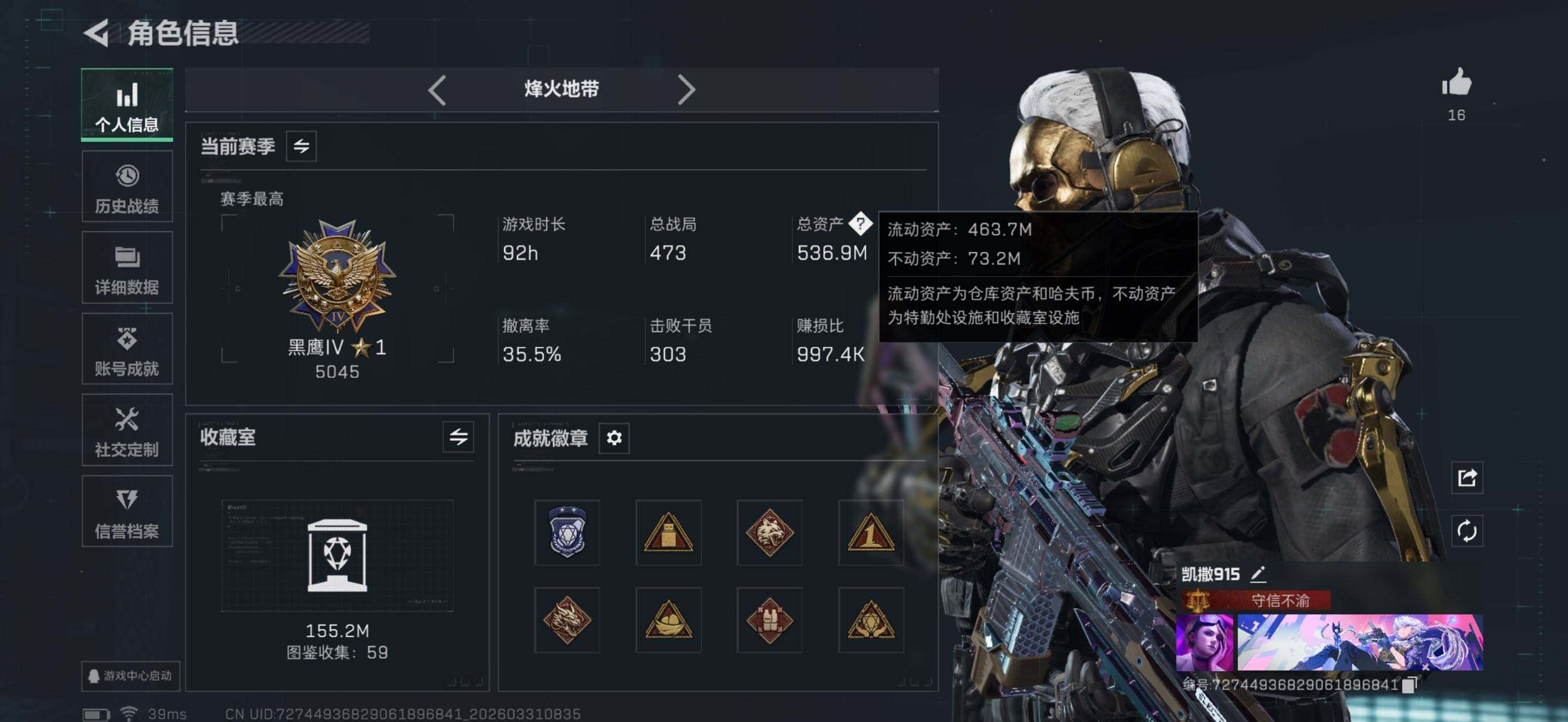
Task: Open the 收藏室 showcase thumbnail
Action: pos(337,555)
